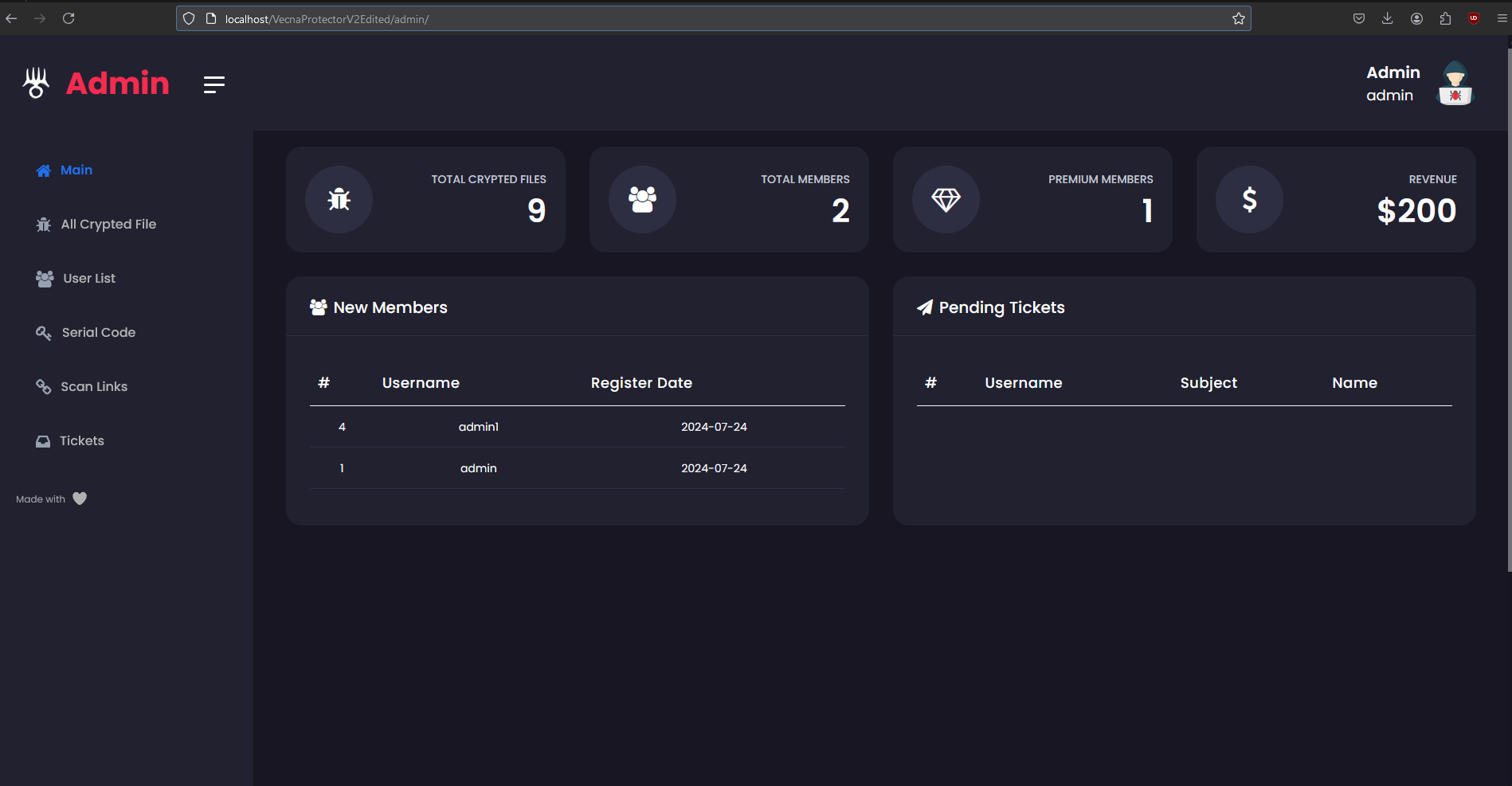Select the admin1 username cell
Viewport: 1512px width, 786px height.
pyautogui.click(x=479, y=427)
